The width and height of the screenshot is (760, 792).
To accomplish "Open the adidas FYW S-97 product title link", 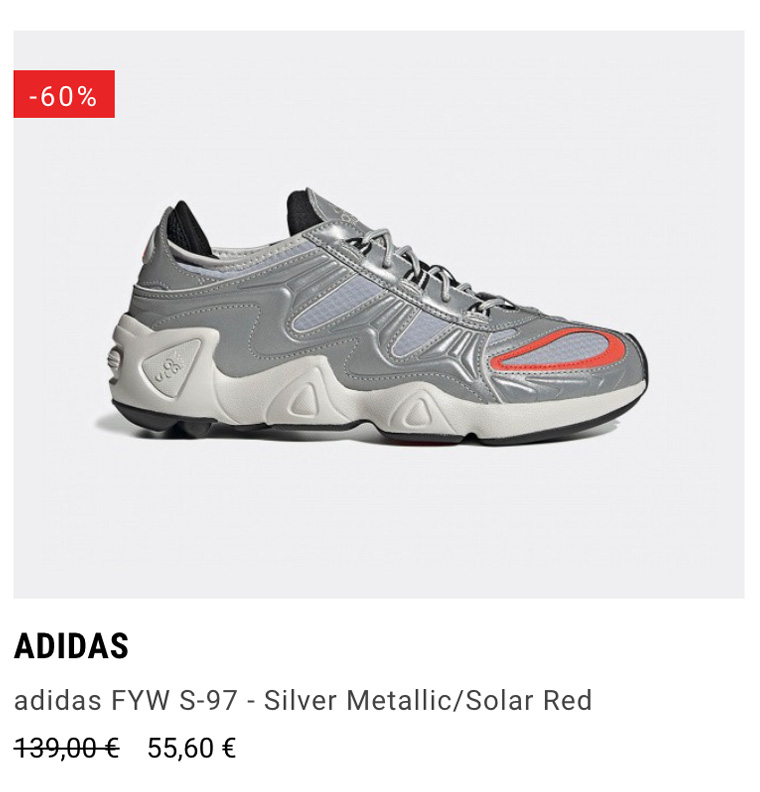I will [x=303, y=701].
